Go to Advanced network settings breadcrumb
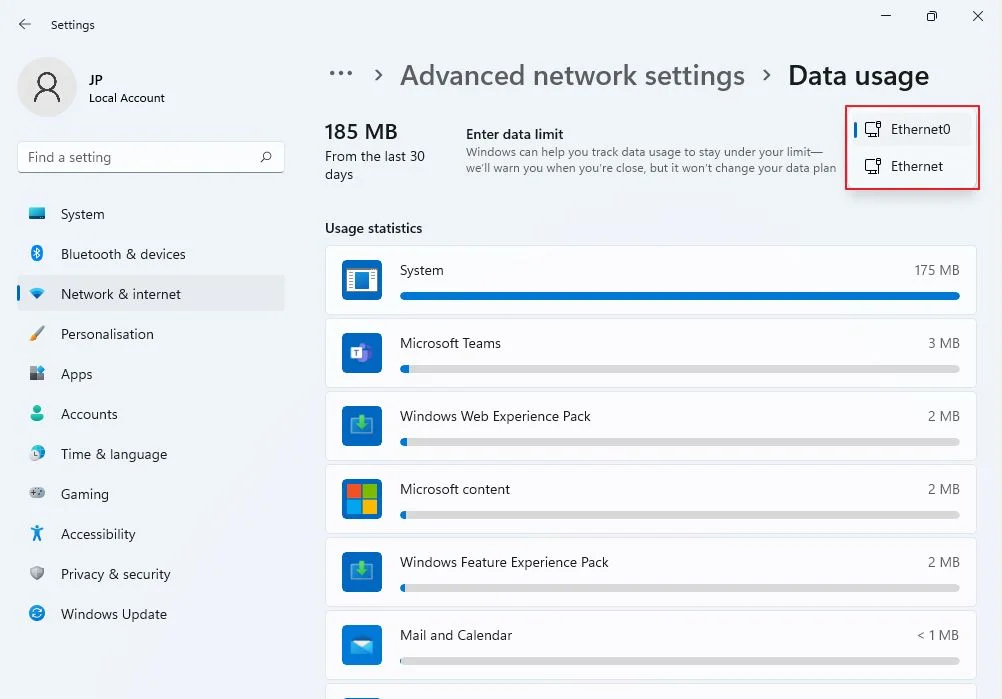This screenshot has height=699, width=1002. click(x=572, y=75)
